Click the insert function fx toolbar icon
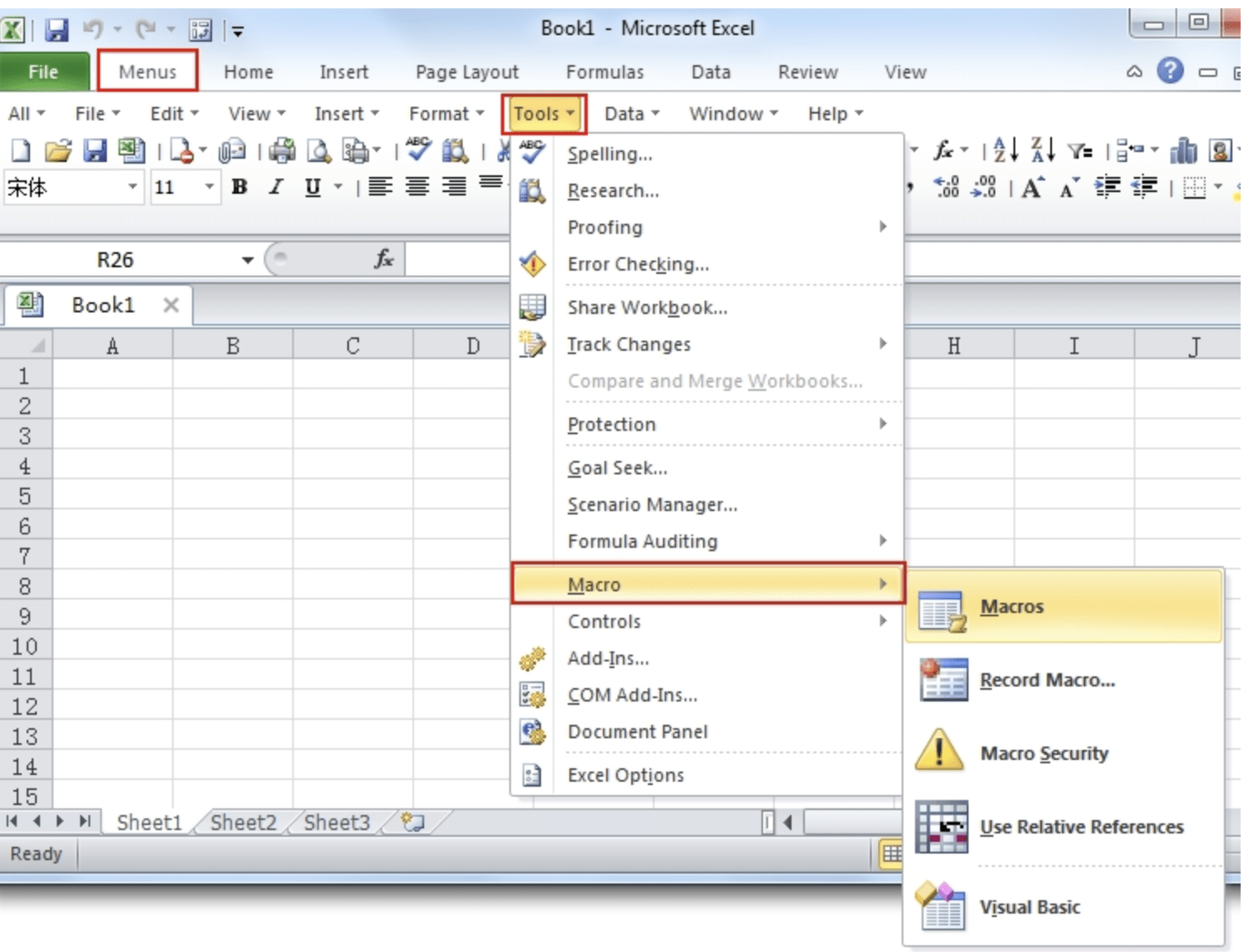This screenshot has height=952, width=1259. pyautogui.click(x=943, y=150)
